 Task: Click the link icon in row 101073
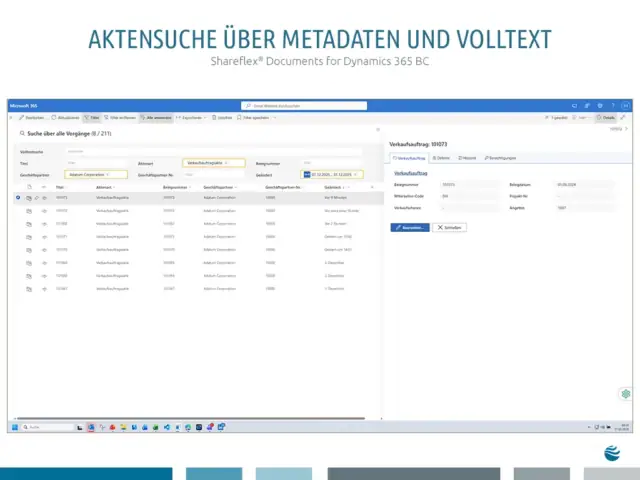tap(37, 198)
